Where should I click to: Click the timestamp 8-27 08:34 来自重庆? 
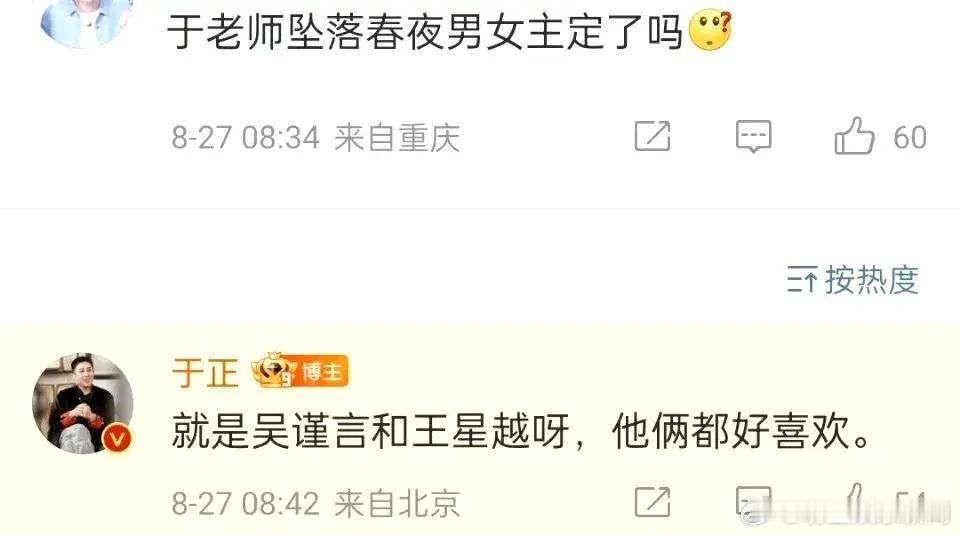(x=315, y=137)
